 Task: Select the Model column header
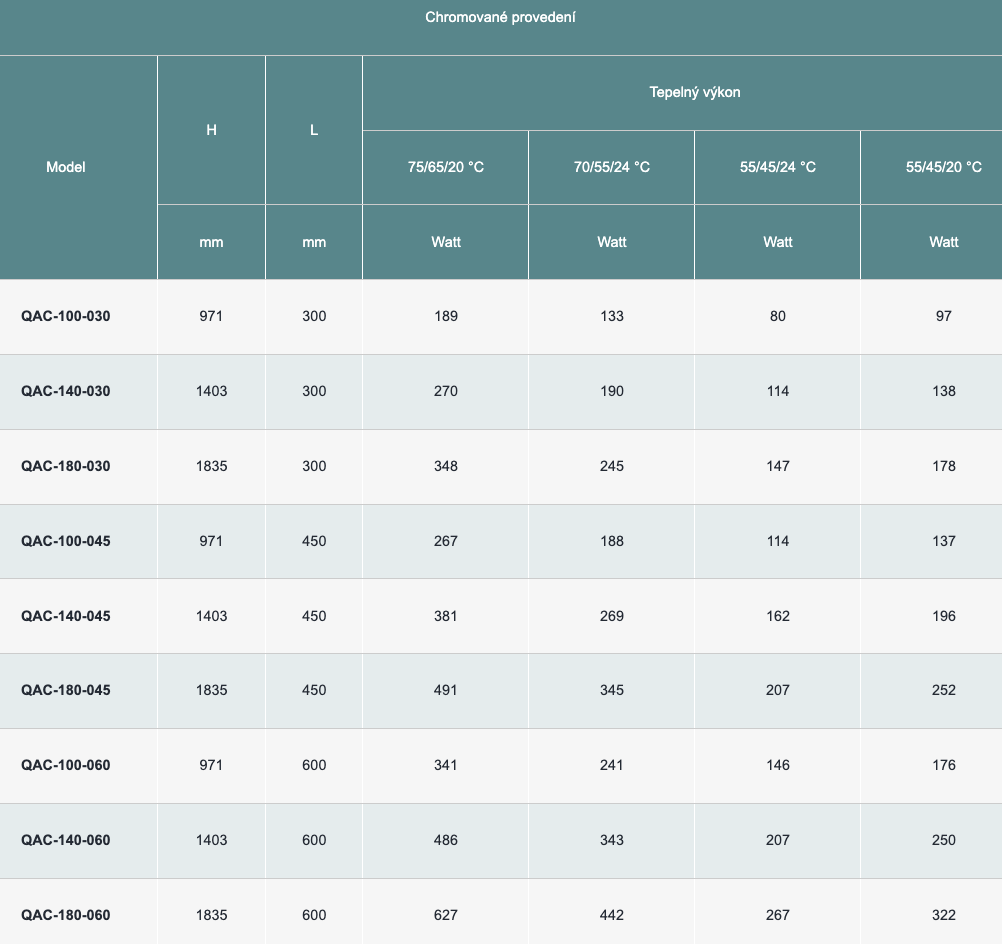pos(66,167)
